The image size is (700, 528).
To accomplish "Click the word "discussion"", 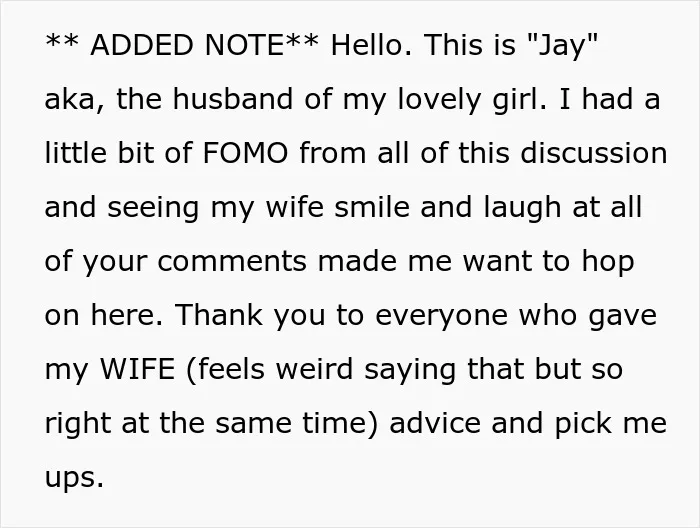I will click(594, 153).
